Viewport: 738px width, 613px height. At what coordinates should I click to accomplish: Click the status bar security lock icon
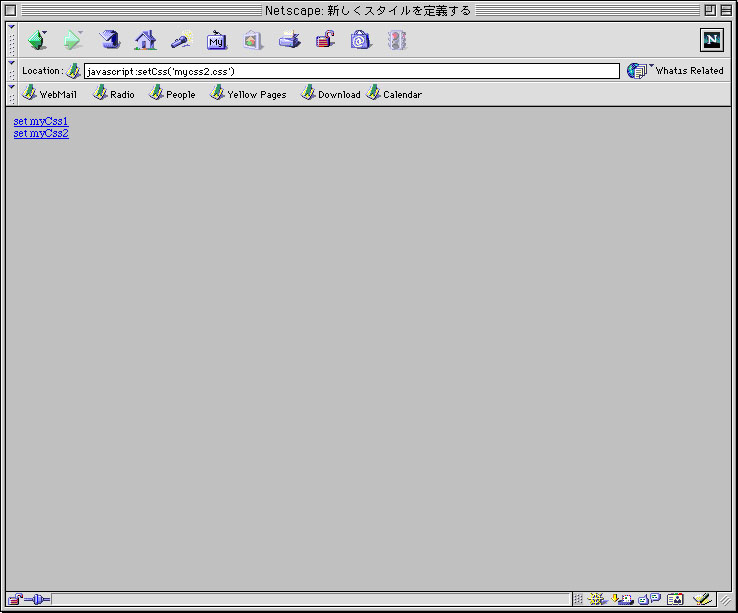coord(15,599)
